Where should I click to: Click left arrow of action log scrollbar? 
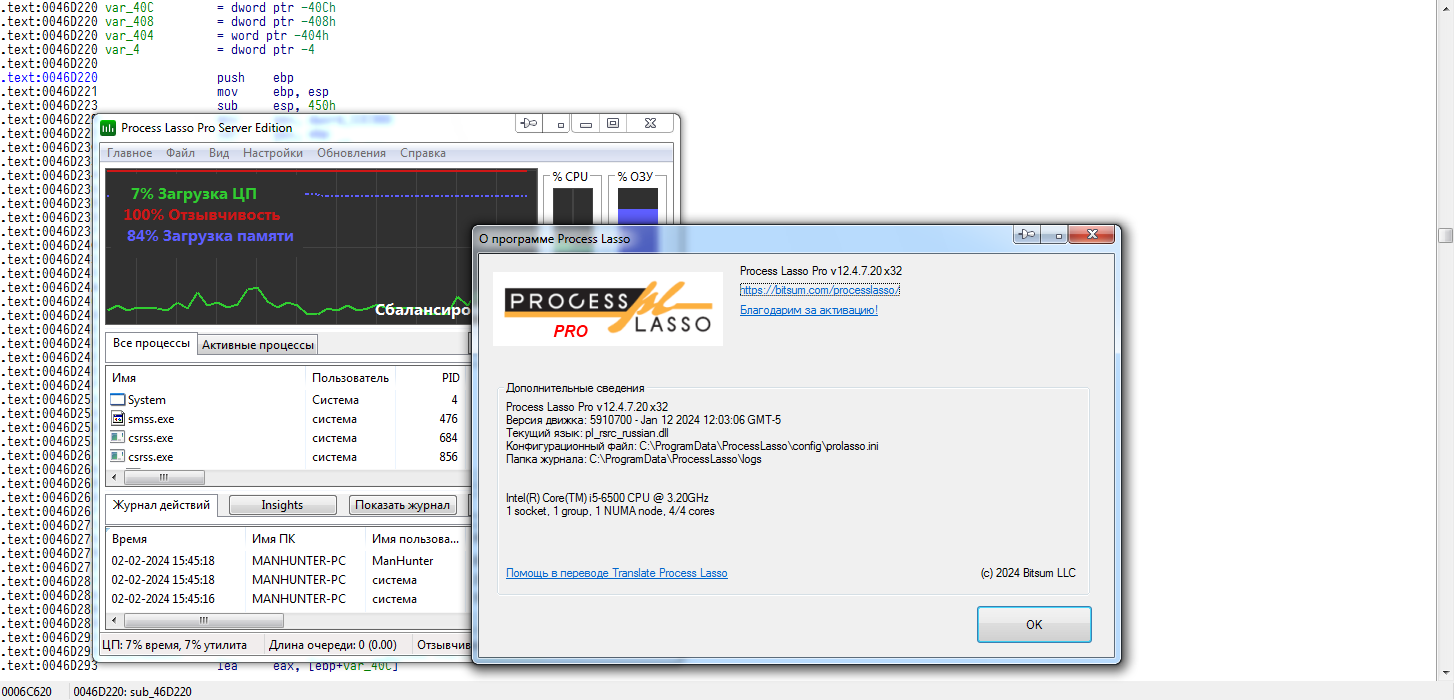[x=114, y=621]
